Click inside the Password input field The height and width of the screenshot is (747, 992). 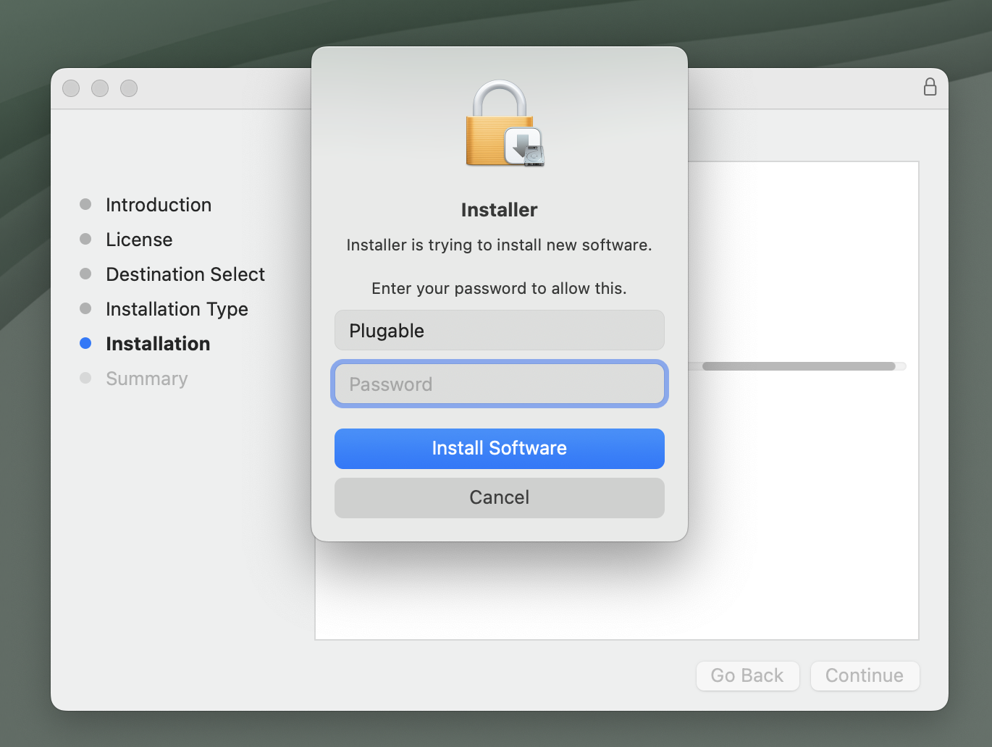(x=499, y=384)
